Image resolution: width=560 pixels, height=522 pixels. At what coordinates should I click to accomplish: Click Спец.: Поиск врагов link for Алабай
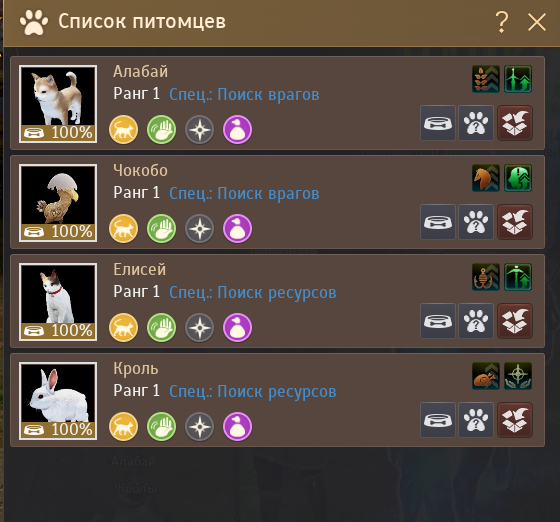244,95
